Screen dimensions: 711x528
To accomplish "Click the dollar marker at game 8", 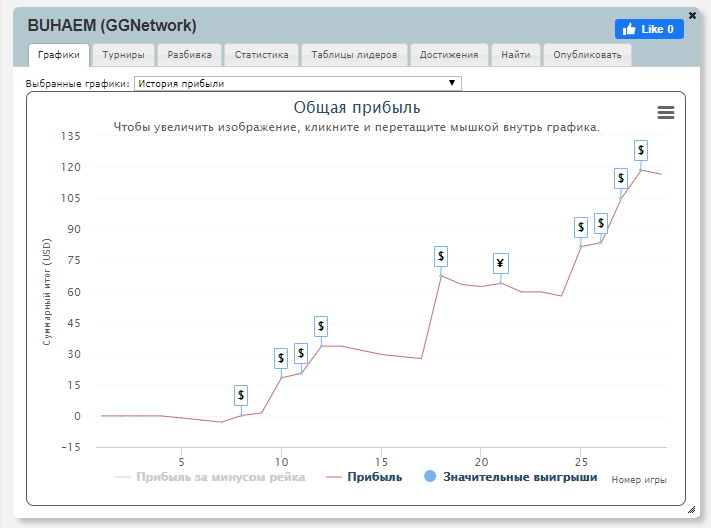I will click(241, 395).
